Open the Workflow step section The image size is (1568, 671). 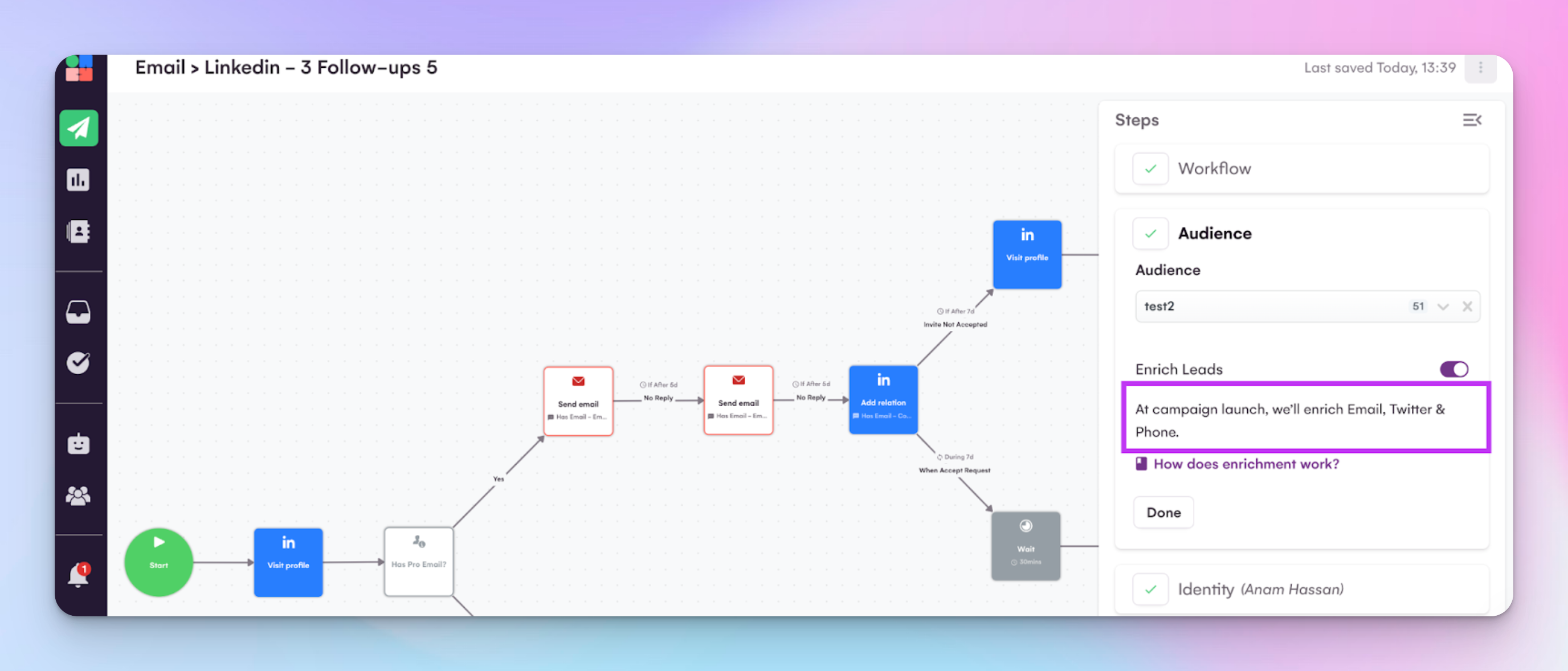click(x=1214, y=169)
